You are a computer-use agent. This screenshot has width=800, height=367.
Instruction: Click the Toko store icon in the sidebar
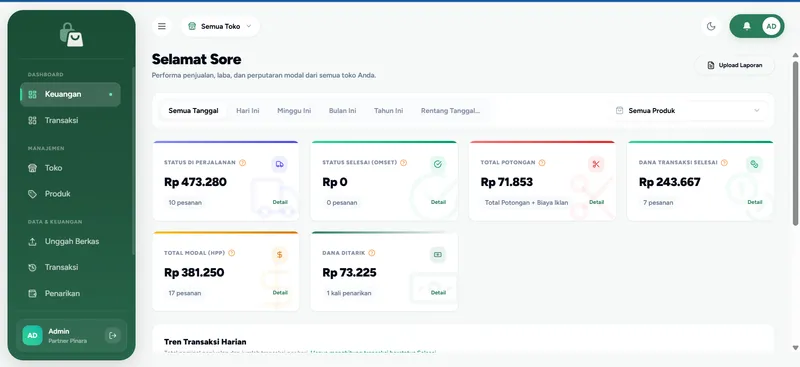32,168
